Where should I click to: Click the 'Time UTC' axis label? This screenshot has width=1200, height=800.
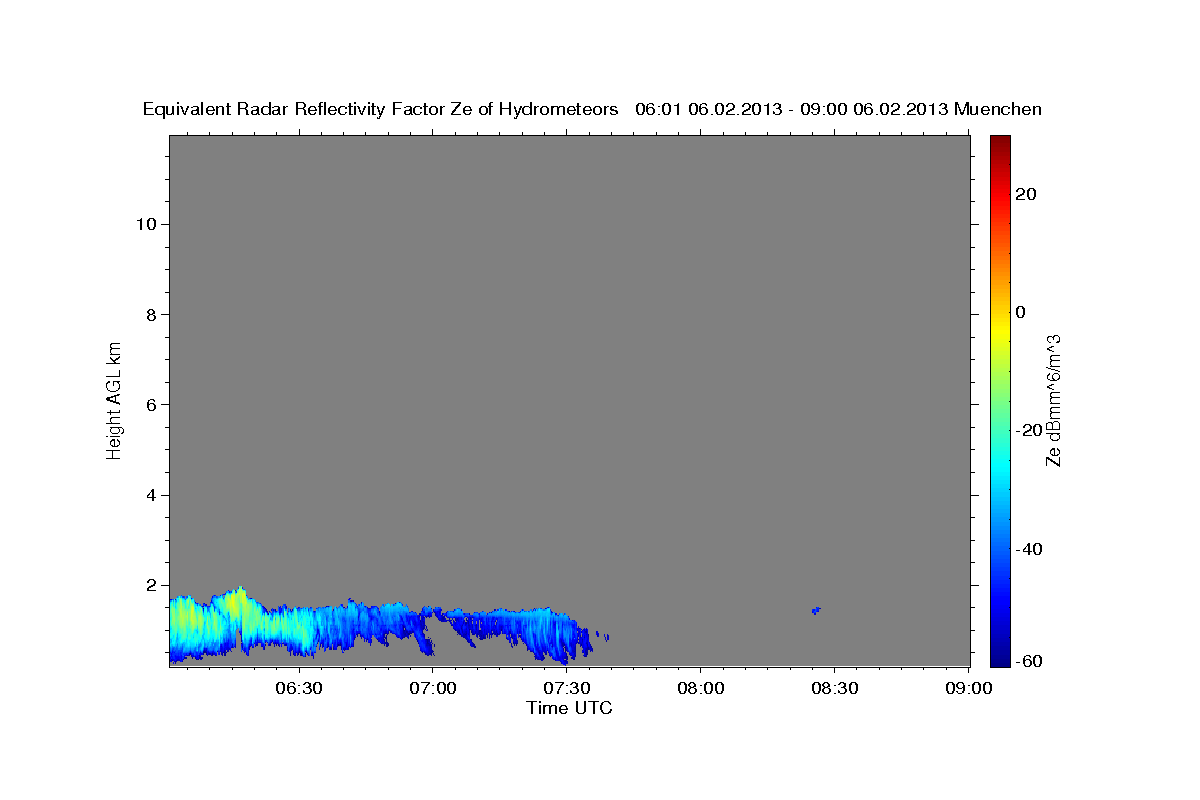click(570, 708)
